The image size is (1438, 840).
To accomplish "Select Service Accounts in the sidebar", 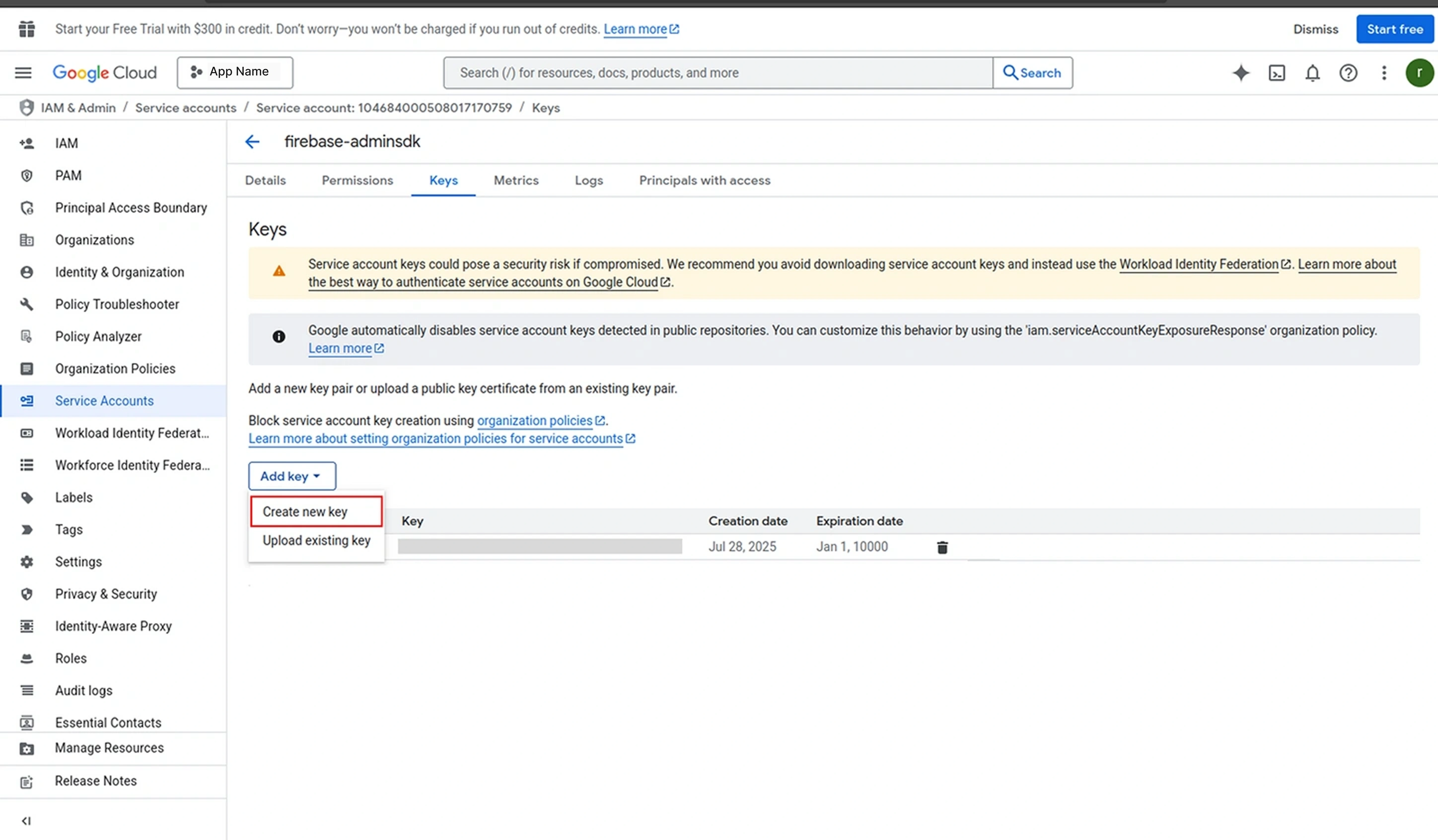I will (113, 401).
